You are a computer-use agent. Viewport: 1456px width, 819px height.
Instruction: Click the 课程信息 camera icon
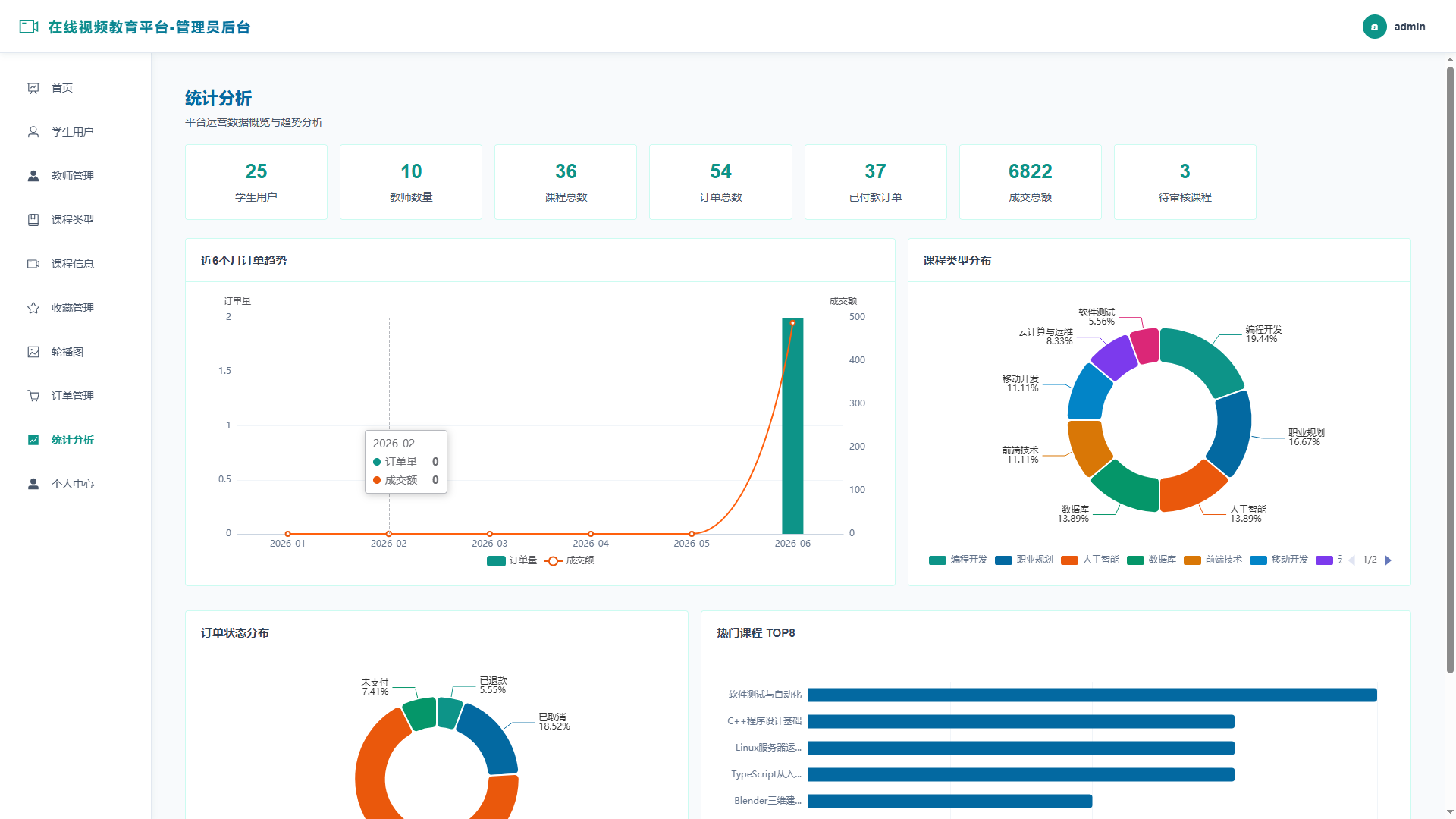click(33, 264)
